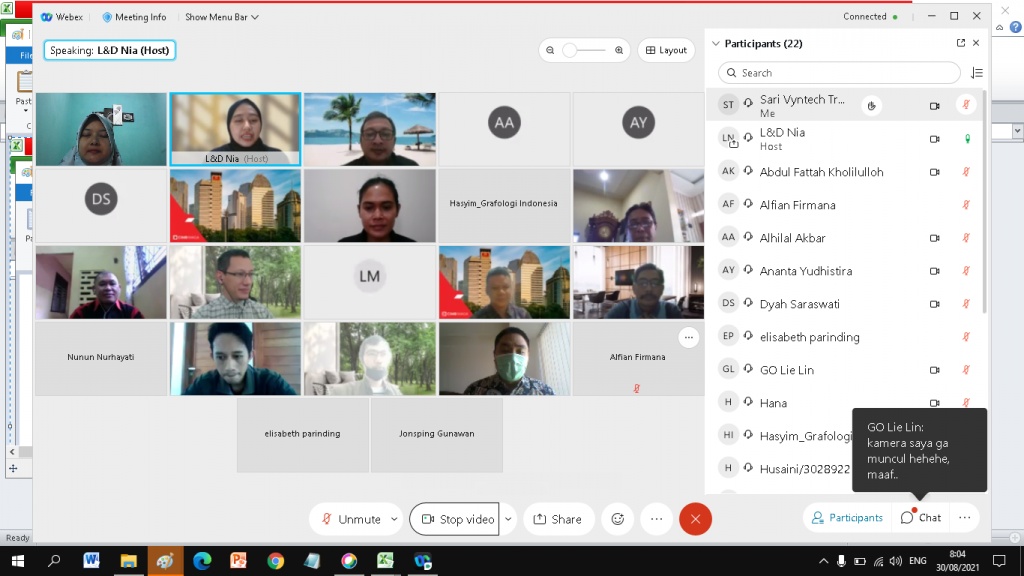Toggle Dyah Saraswati's camera
Viewport: 1024px width, 576px height.
coord(935,303)
